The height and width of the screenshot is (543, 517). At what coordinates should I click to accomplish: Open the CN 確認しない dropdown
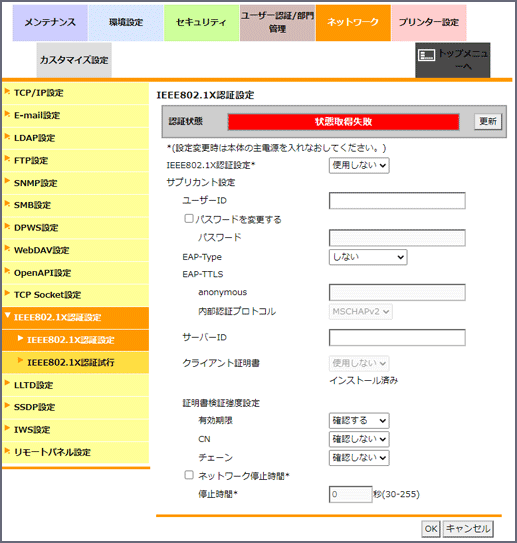359,439
